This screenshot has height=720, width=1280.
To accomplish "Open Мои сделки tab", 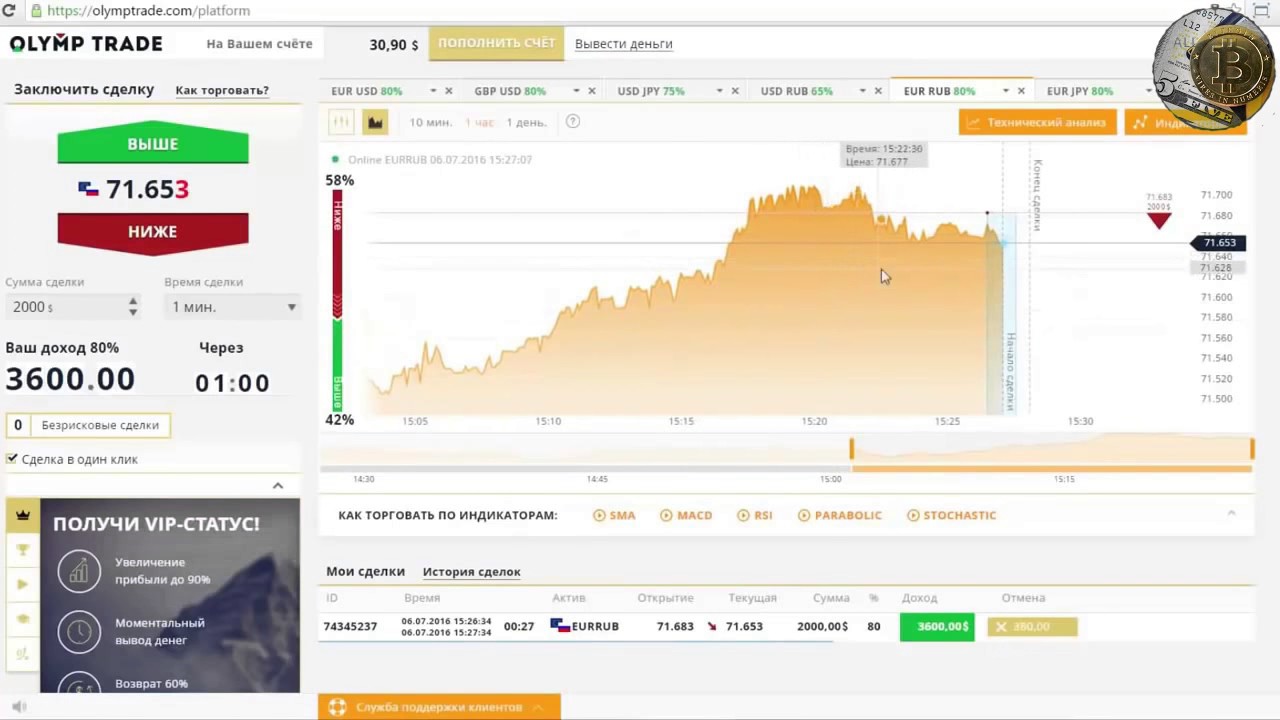I will [365, 571].
